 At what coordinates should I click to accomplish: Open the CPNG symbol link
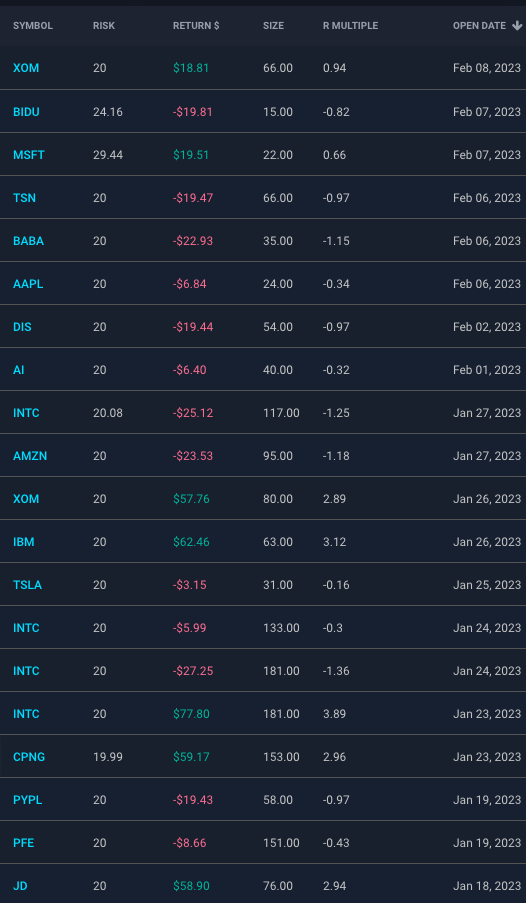(29, 757)
